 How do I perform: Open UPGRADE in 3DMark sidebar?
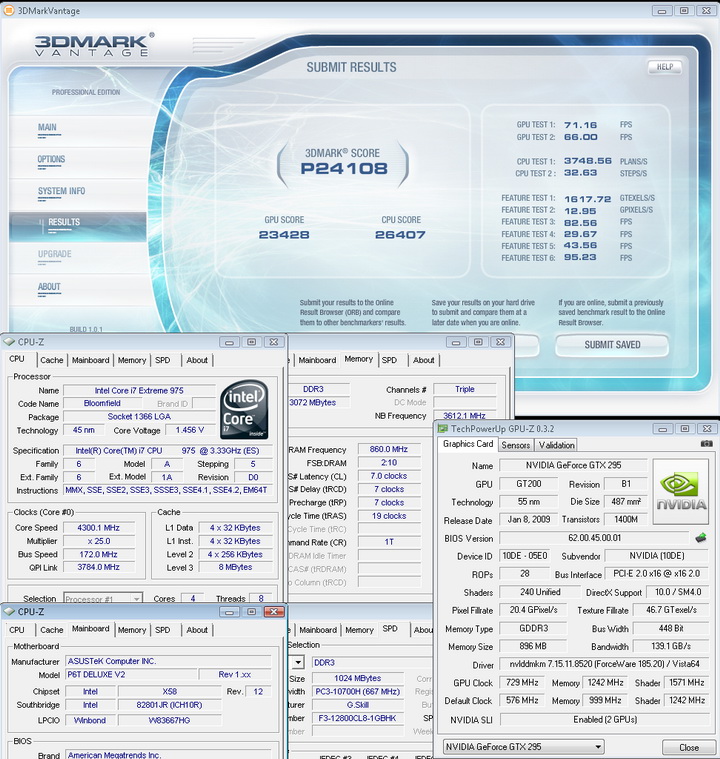coord(55,254)
